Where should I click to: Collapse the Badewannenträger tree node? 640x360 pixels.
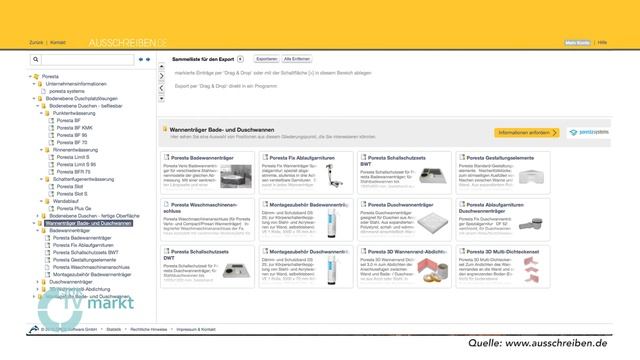(38, 231)
